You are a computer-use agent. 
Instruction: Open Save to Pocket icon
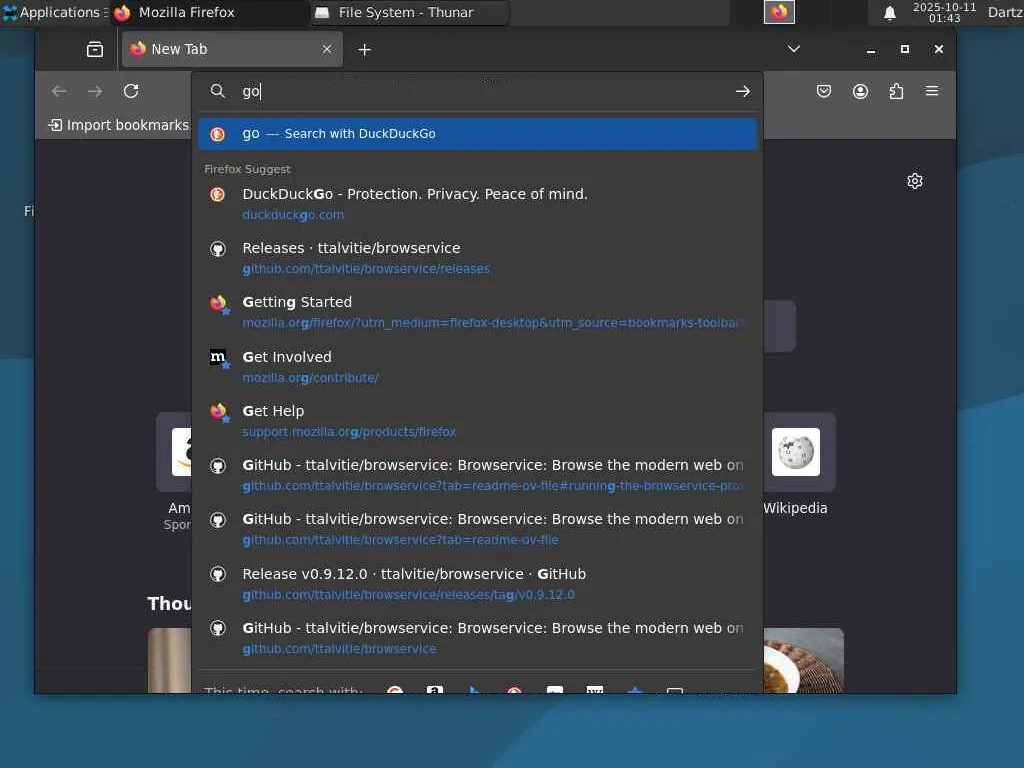(824, 91)
